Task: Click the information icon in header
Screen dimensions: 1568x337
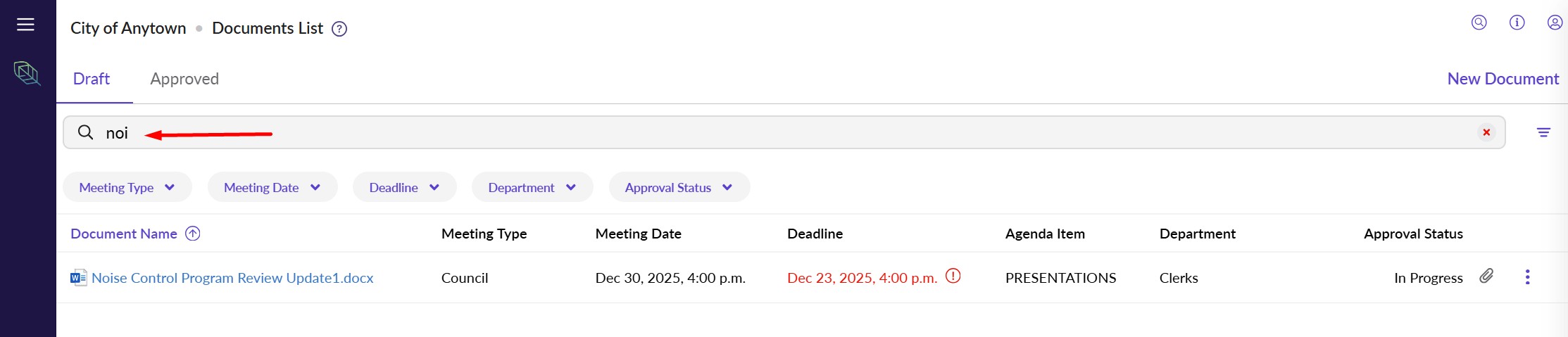Action: click(1517, 23)
